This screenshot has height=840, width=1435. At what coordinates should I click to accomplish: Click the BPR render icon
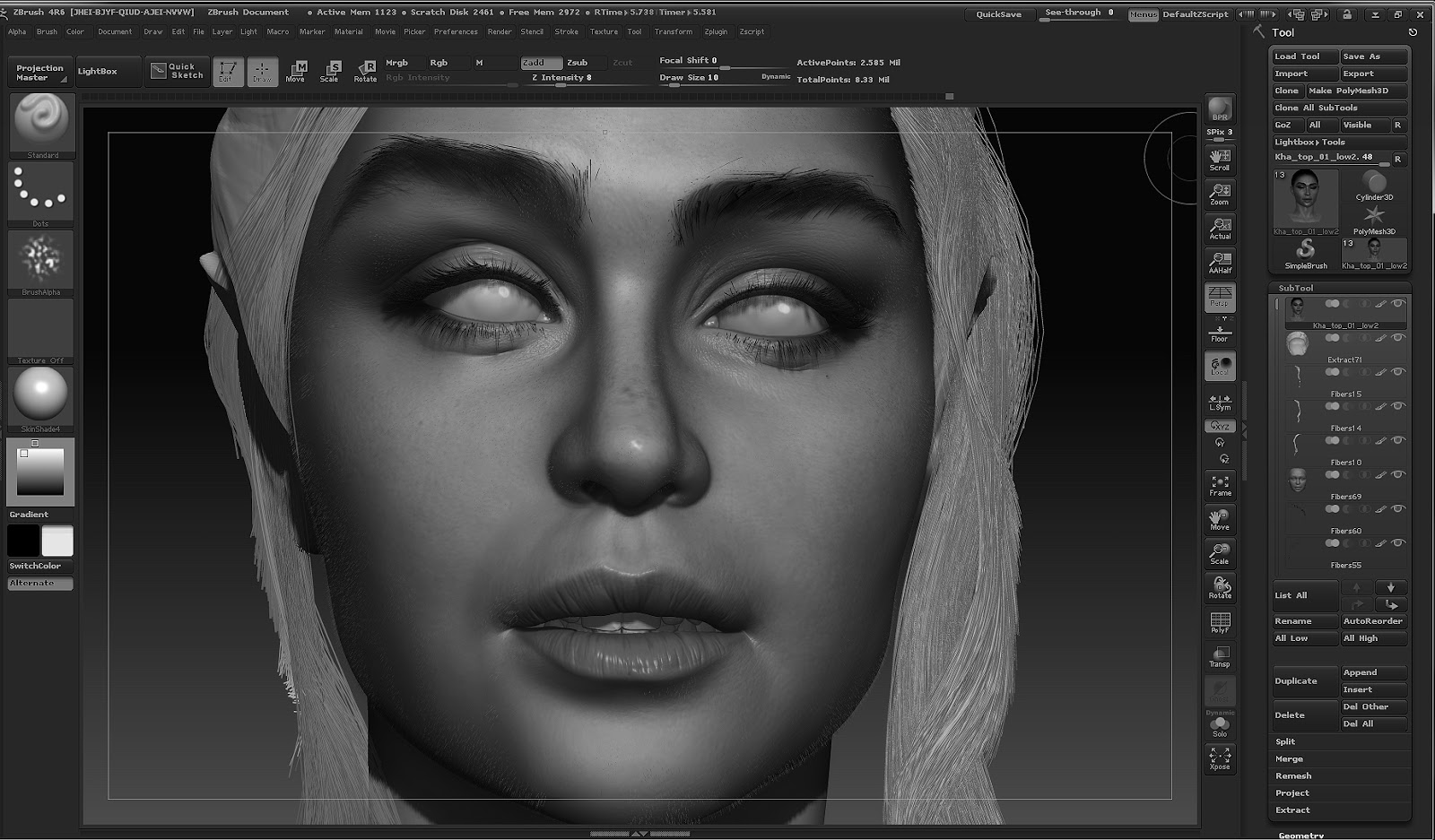[1220, 109]
